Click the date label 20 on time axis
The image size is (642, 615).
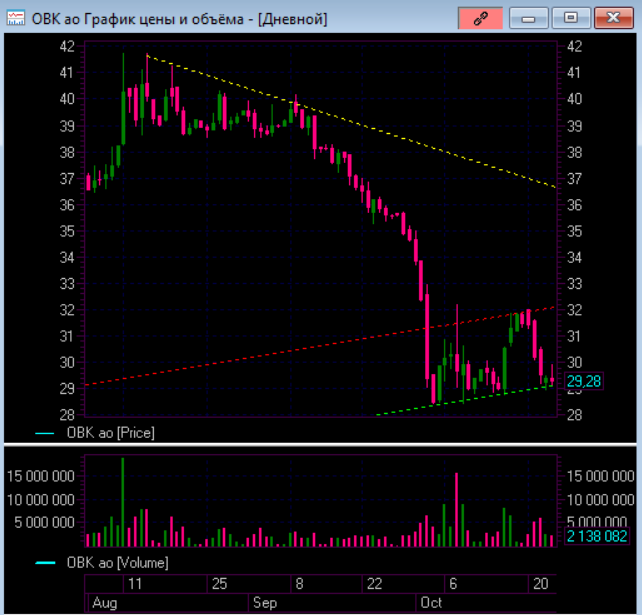(x=540, y=583)
